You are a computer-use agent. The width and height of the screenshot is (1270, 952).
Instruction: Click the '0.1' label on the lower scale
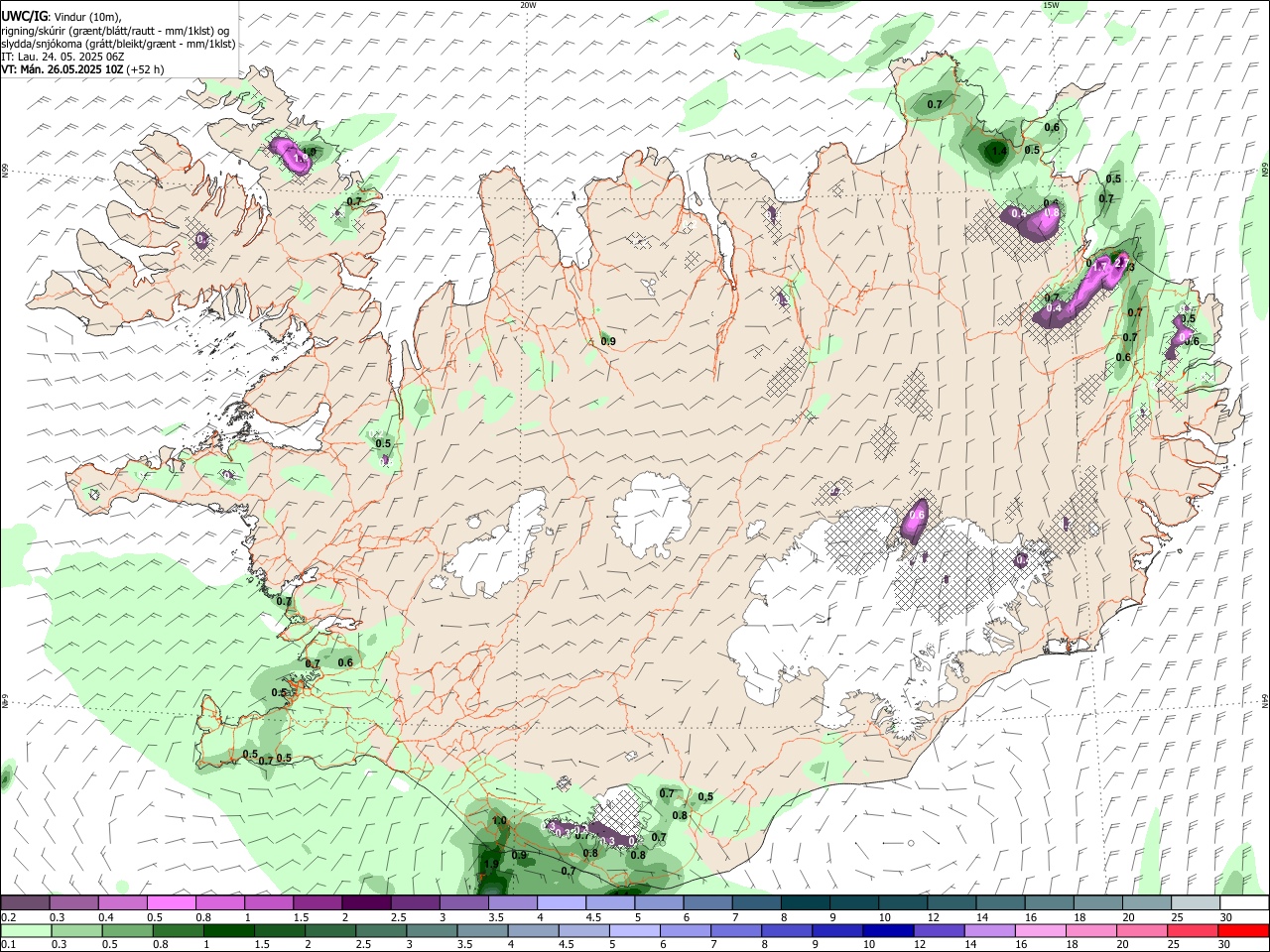click(7, 944)
